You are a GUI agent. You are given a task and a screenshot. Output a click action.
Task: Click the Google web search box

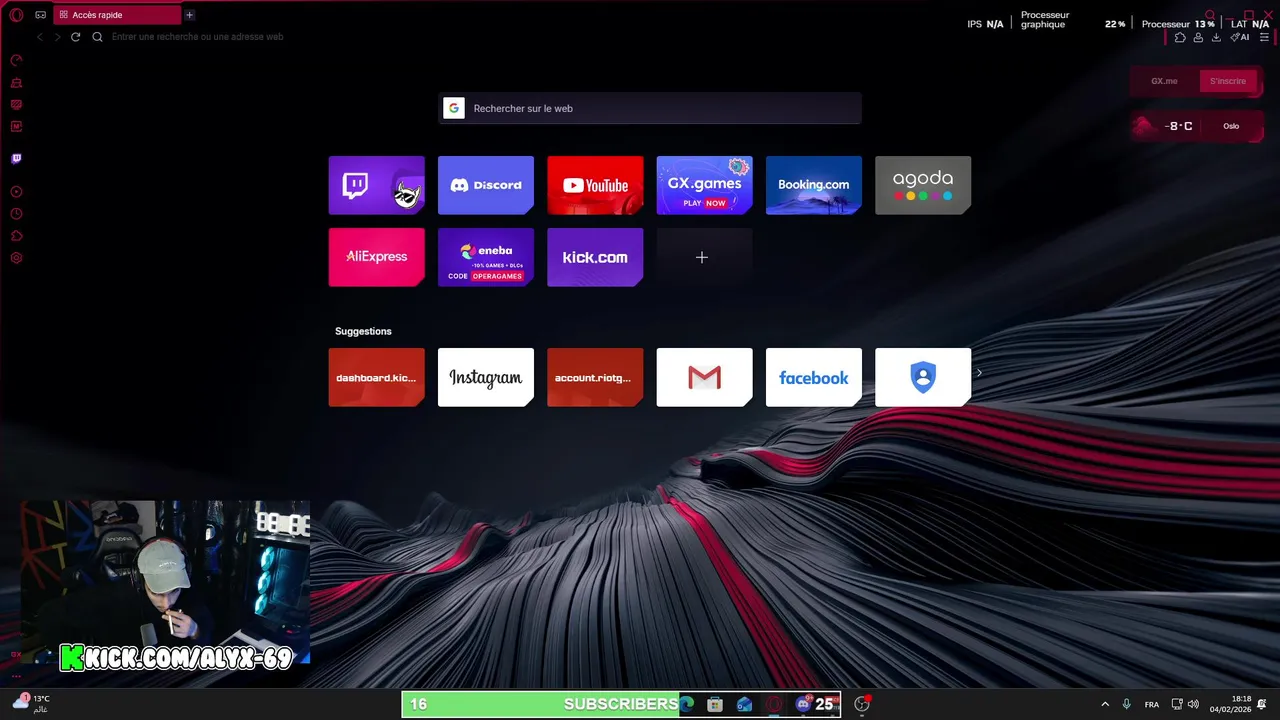tap(650, 108)
